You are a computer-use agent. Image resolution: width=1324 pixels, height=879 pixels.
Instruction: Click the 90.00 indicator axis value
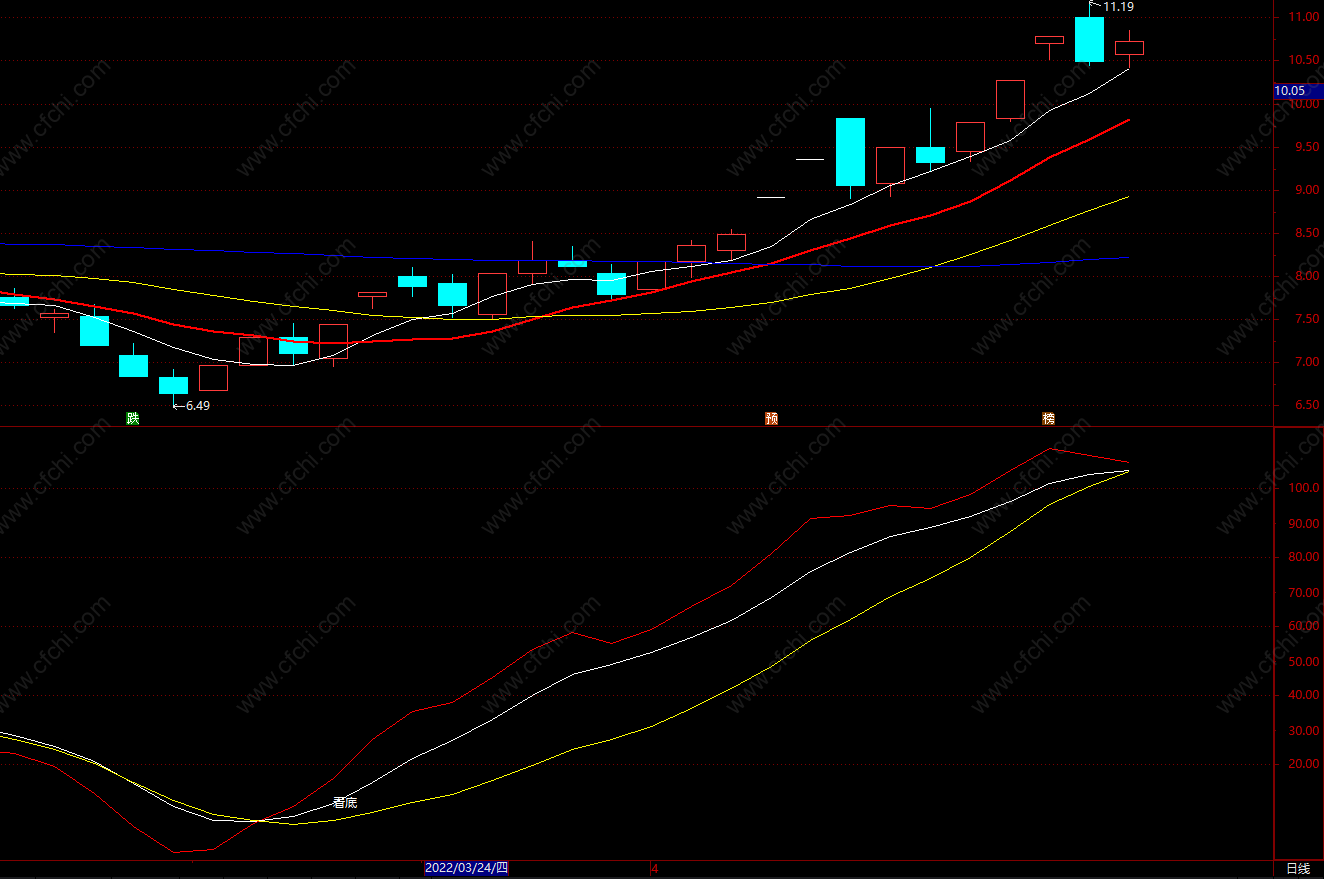click(1304, 523)
